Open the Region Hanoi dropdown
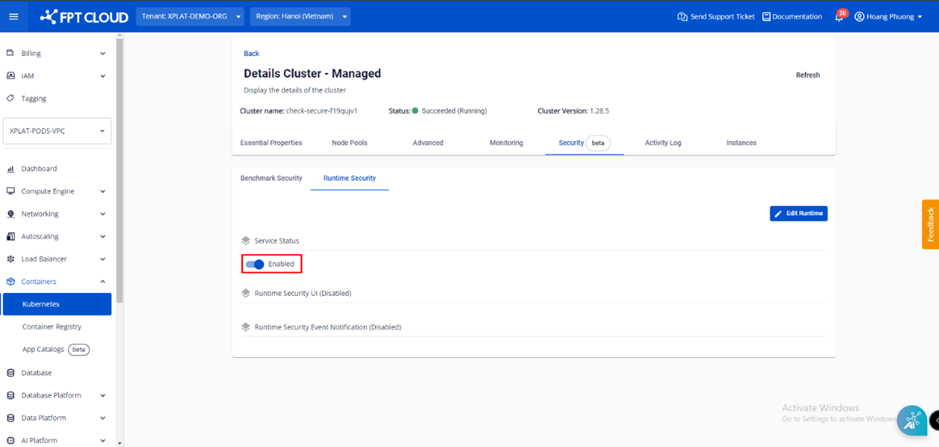This screenshot has height=447, width=939. [x=301, y=17]
